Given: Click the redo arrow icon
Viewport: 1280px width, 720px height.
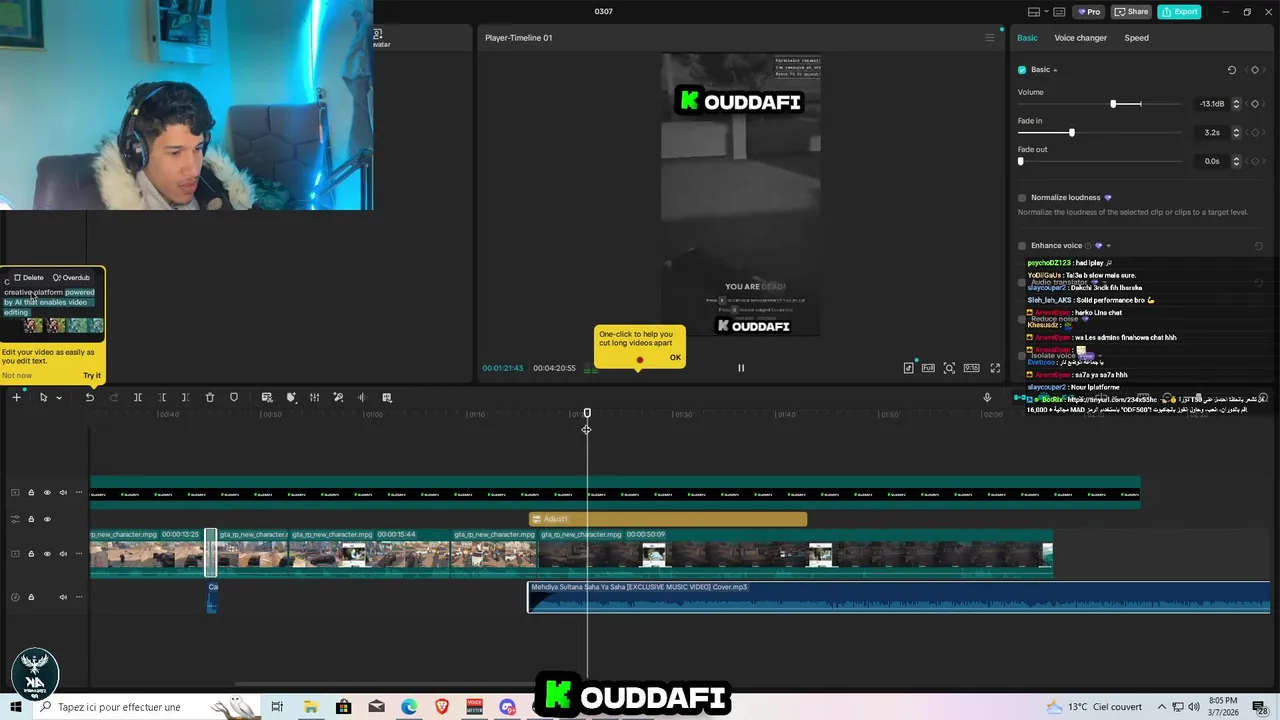Looking at the screenshot, I should pos(113,397).
